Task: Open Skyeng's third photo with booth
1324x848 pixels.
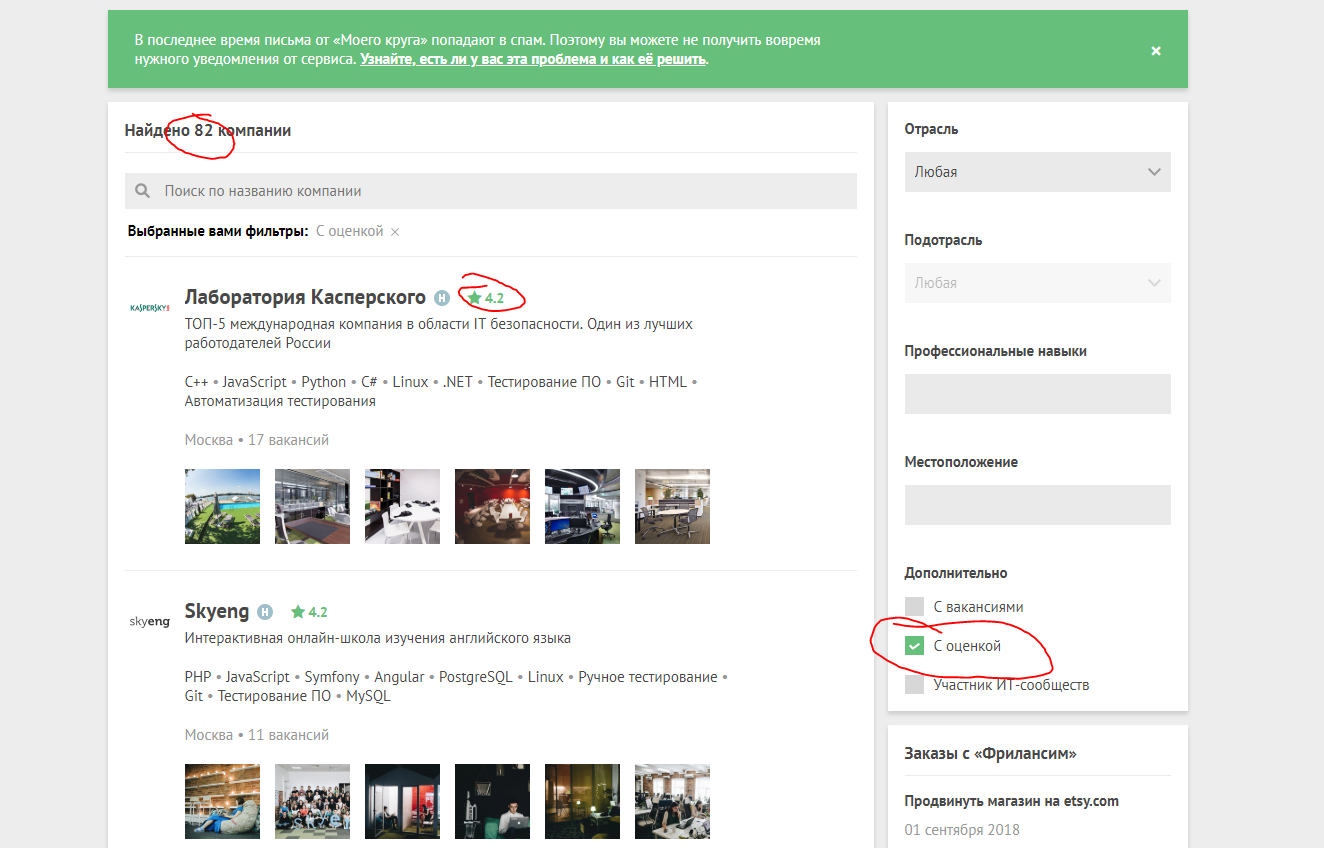Action: click(402, 801)
